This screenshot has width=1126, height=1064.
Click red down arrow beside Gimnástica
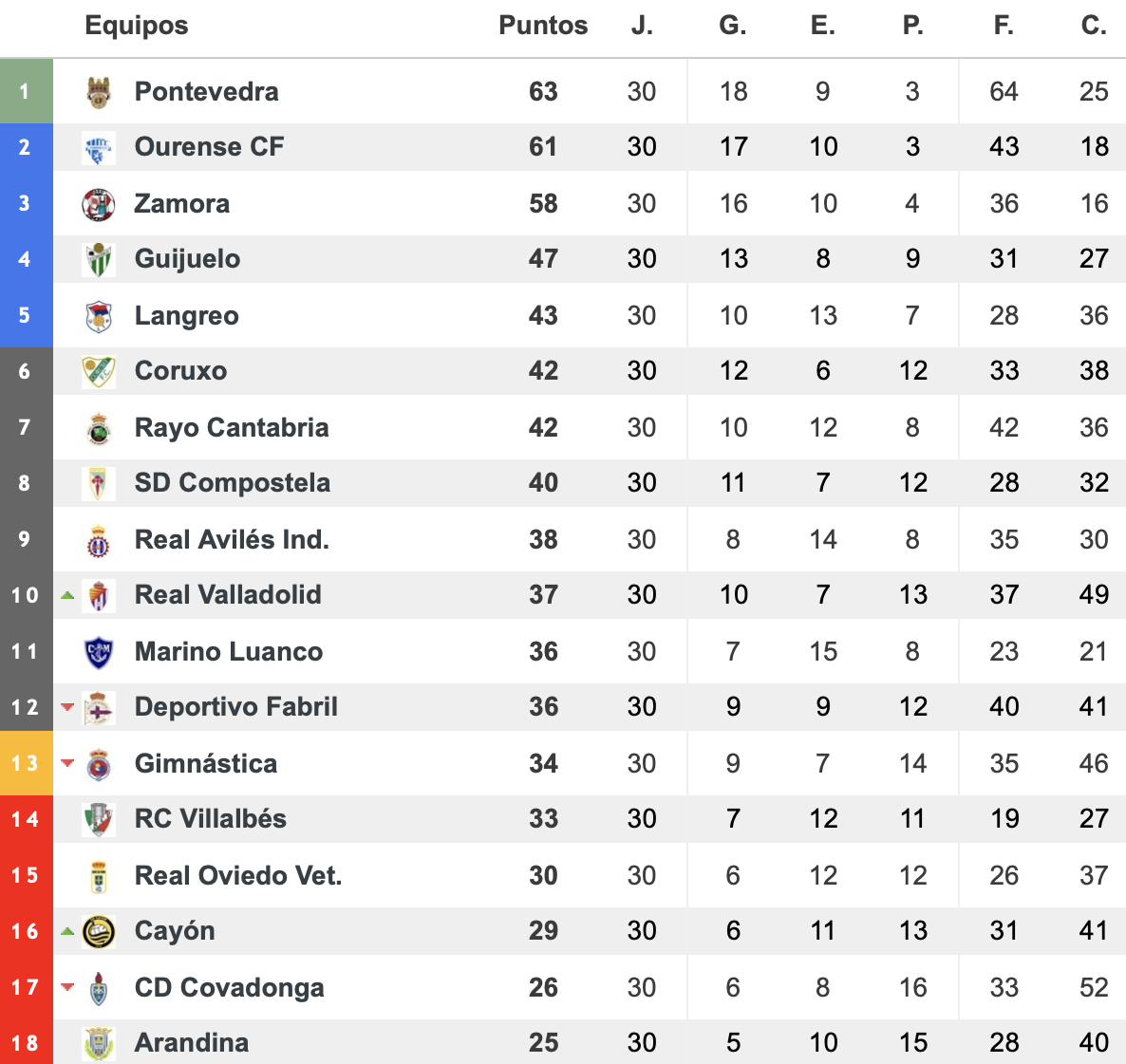tap(67, 763)
